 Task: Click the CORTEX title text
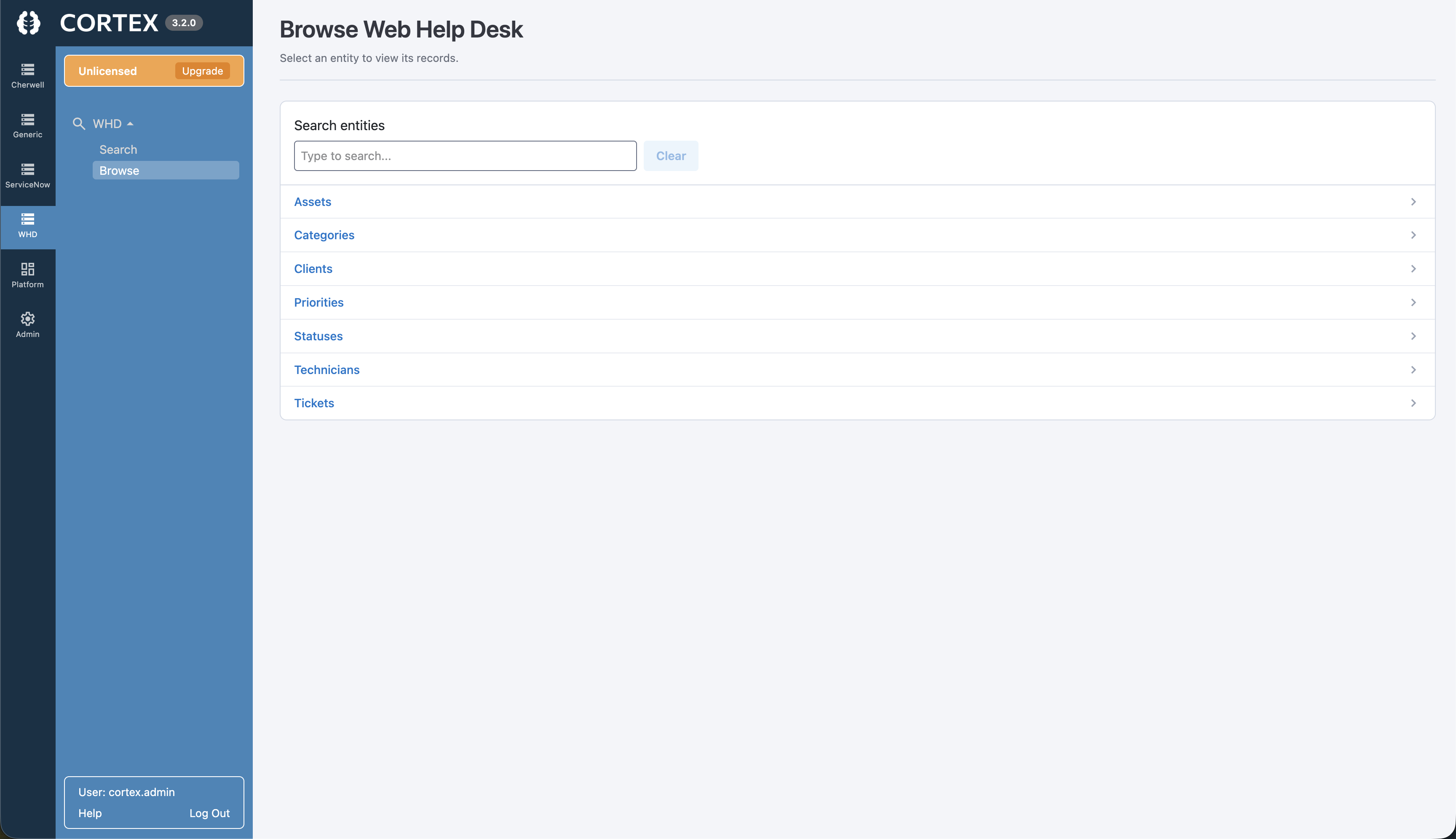tap(109, 23)
